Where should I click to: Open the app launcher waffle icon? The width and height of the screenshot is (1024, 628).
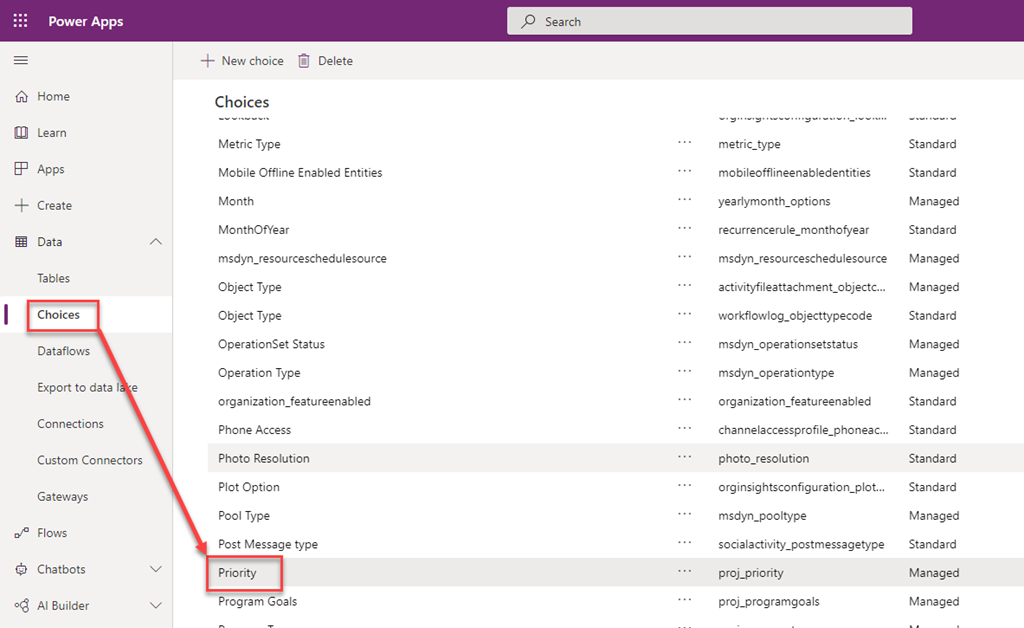[x=20, y=21]
